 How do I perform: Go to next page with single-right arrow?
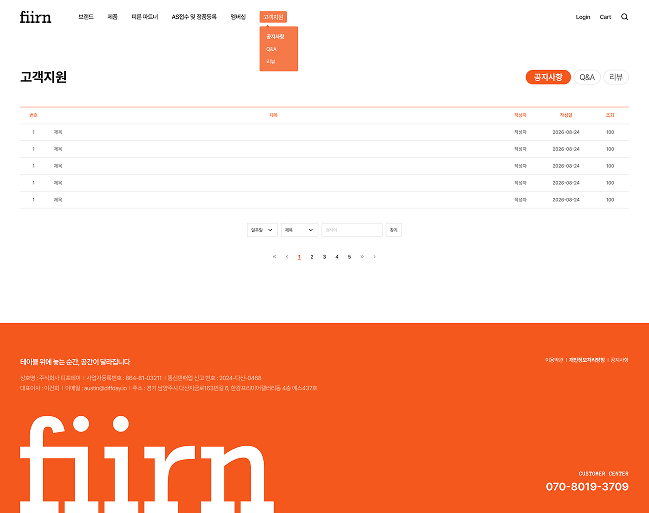click(x=375, y=257)
